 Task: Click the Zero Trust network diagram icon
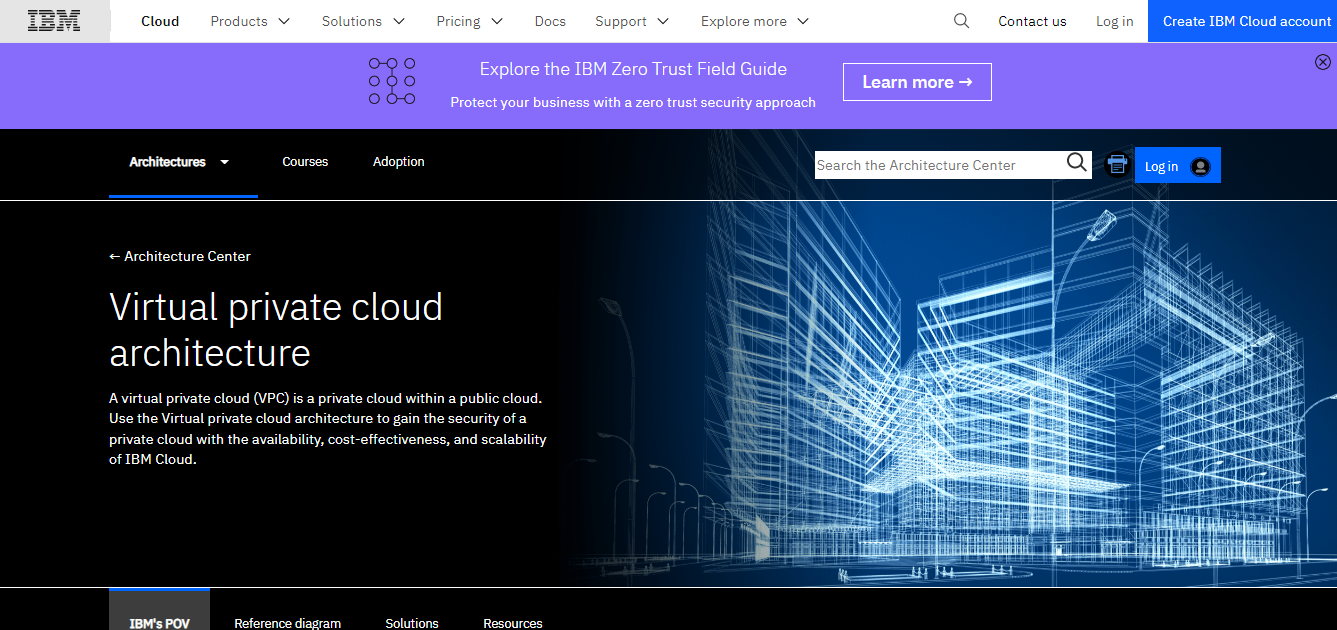392,81
